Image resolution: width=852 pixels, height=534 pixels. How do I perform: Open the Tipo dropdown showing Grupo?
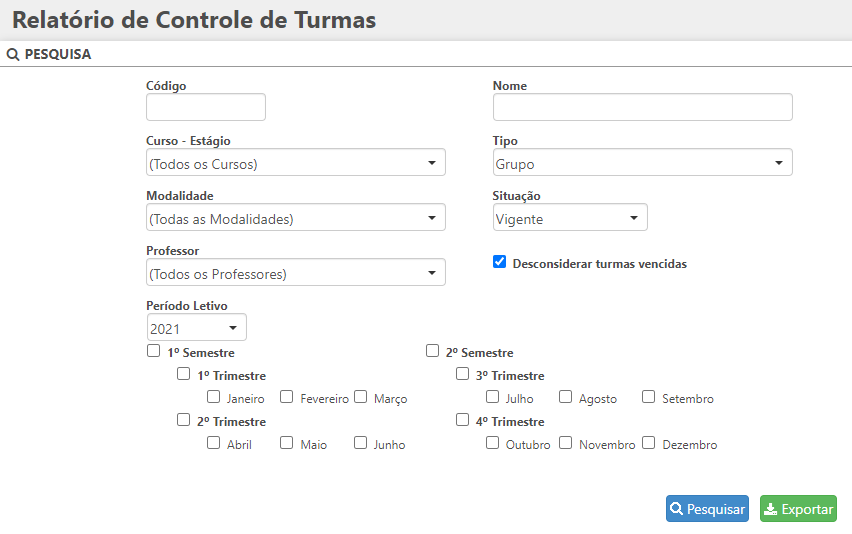point(642,163)
